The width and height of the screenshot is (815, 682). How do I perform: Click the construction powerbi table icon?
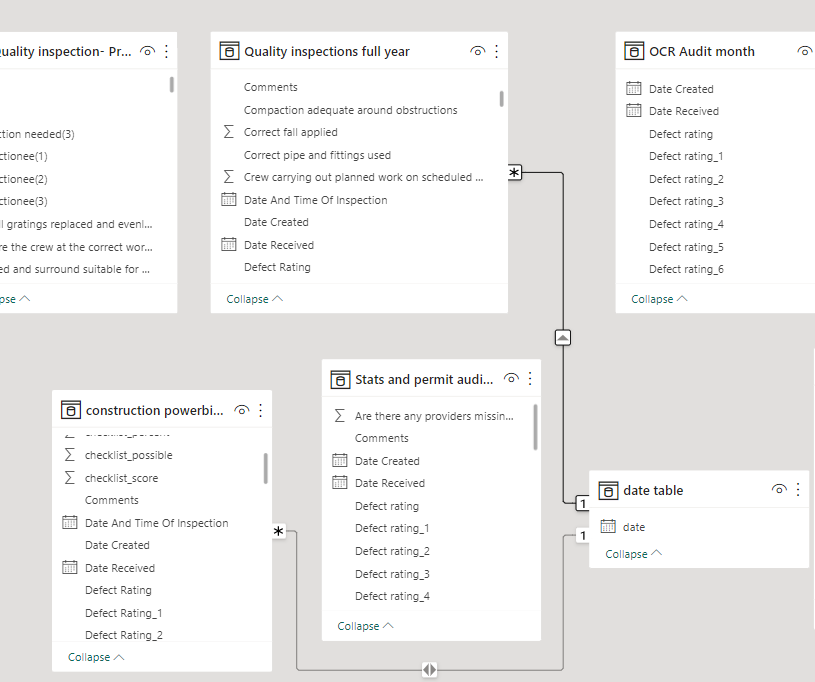(71, 410)
